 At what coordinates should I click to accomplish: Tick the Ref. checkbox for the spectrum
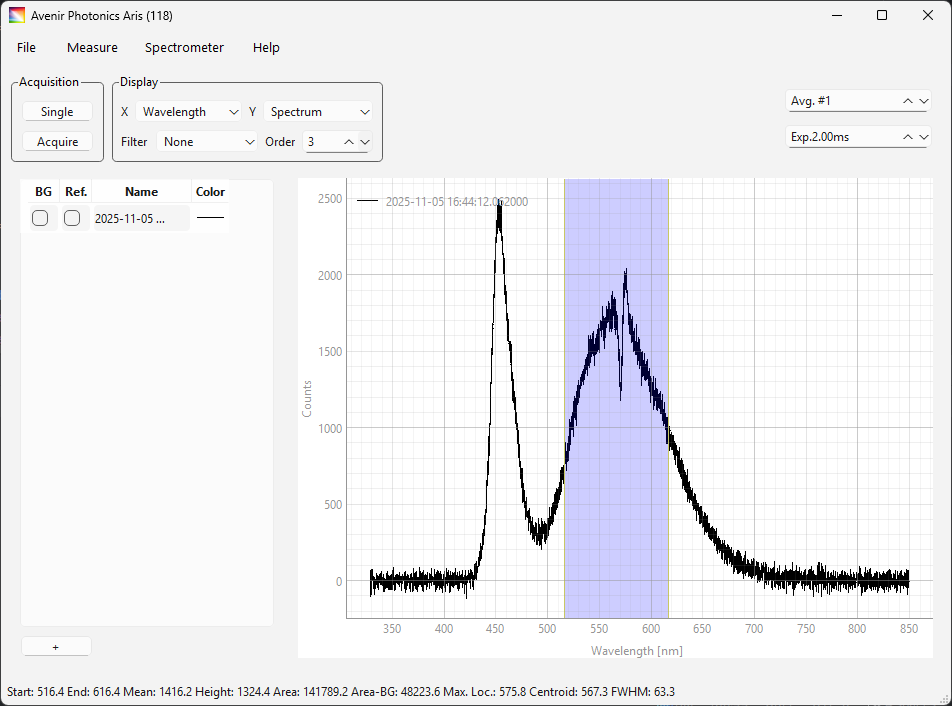click(x=72, y=218)
